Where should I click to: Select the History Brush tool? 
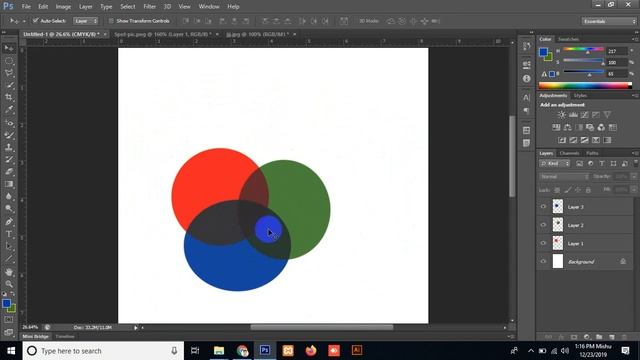tap(9, 160)
